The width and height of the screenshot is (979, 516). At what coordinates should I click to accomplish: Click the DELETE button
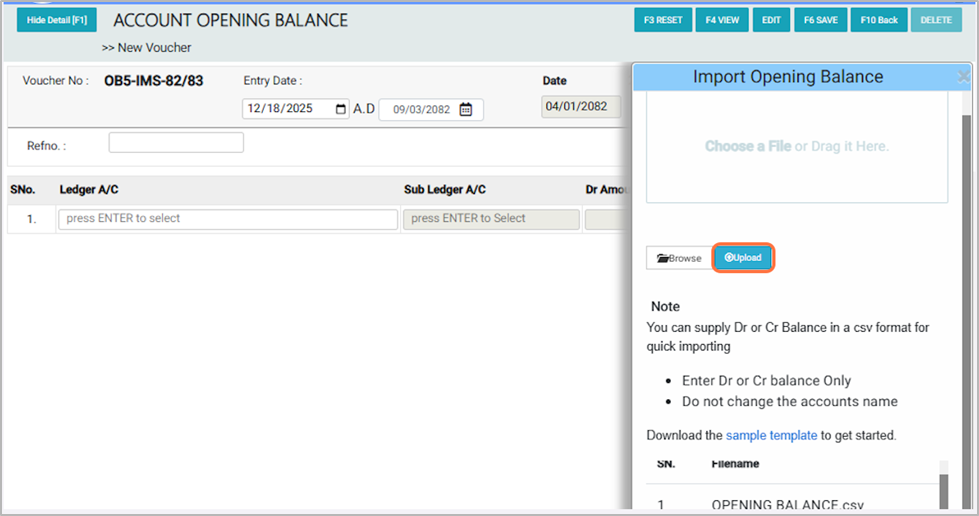coord(936,20)
